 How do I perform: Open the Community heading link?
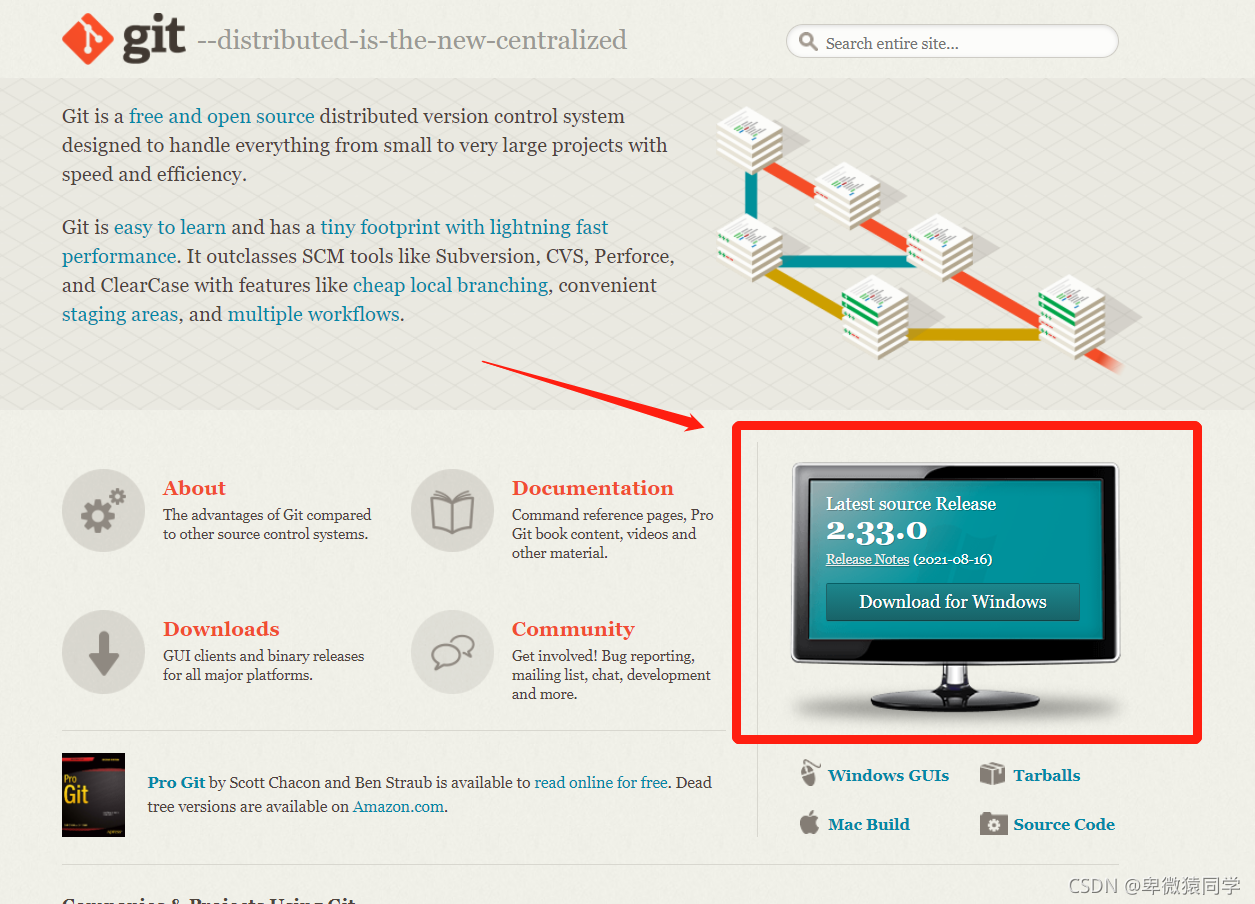click(x=573, y=629)
